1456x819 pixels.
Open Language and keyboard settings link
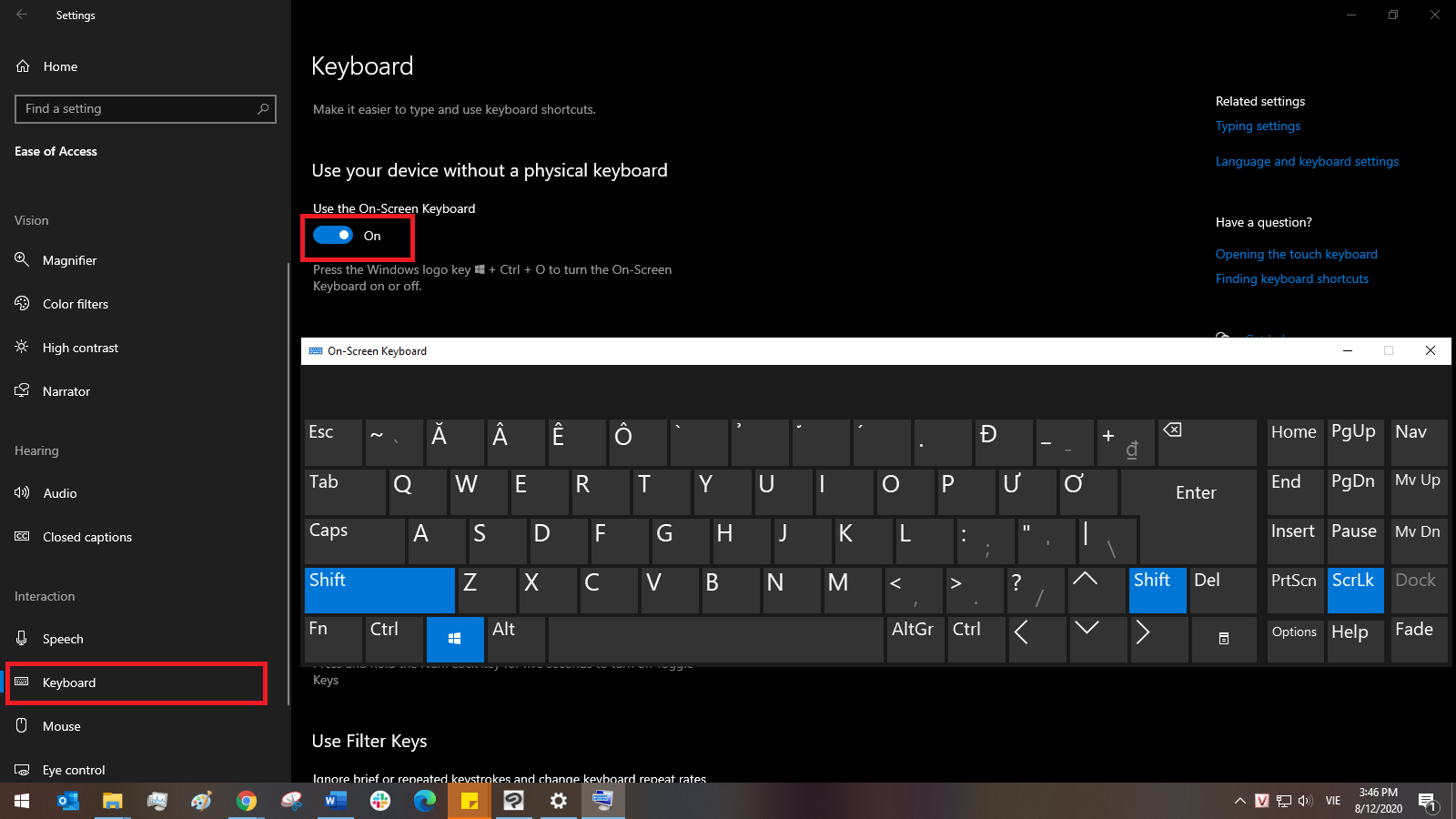click(1307, 162)
